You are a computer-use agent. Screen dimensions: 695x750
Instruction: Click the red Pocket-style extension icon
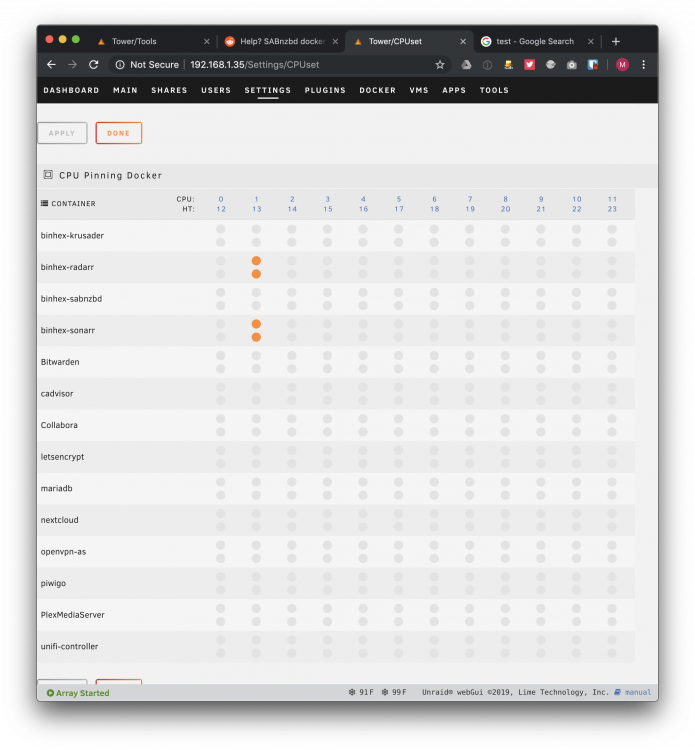click(529, 65)
